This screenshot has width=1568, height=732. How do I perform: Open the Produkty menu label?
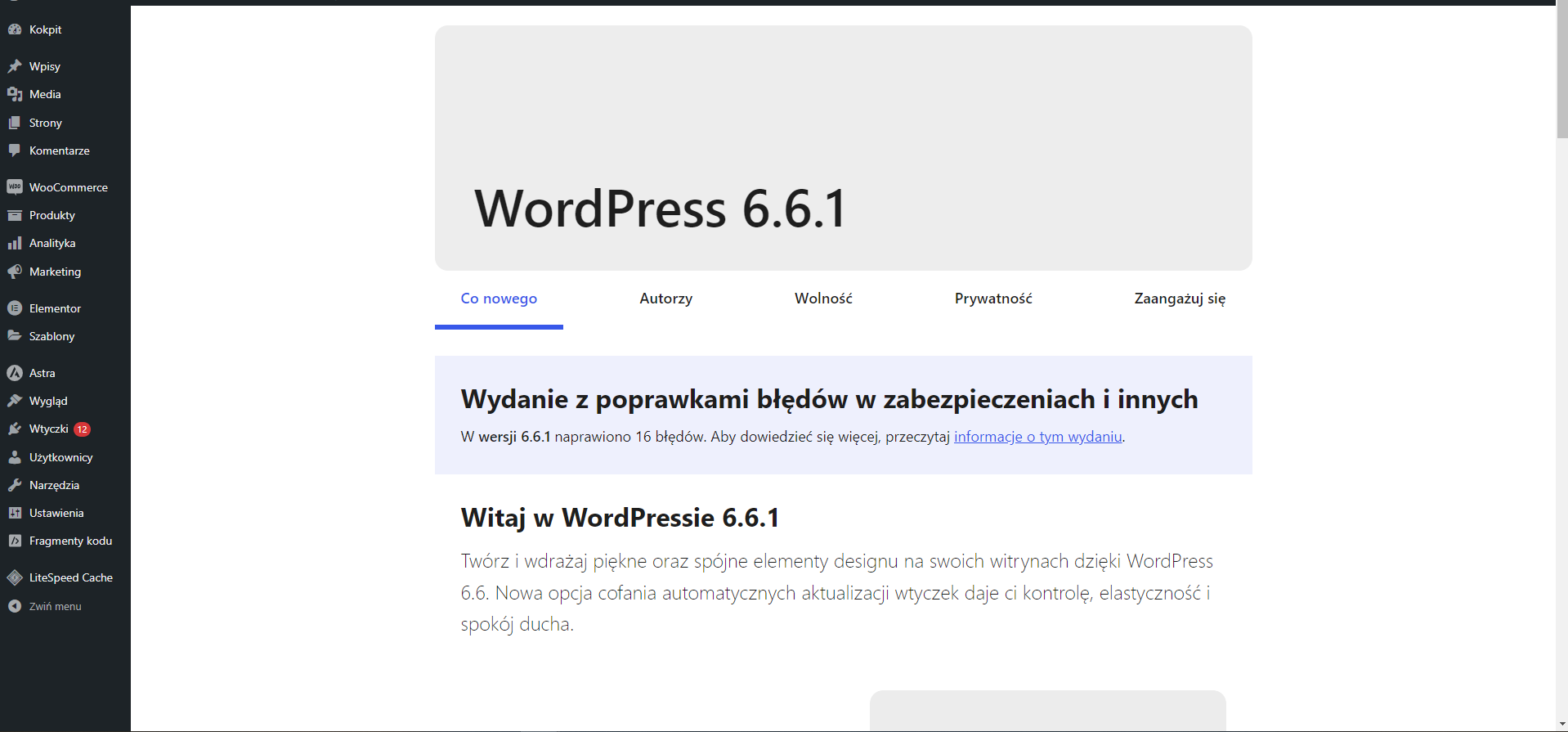click(x=52, y=215)
